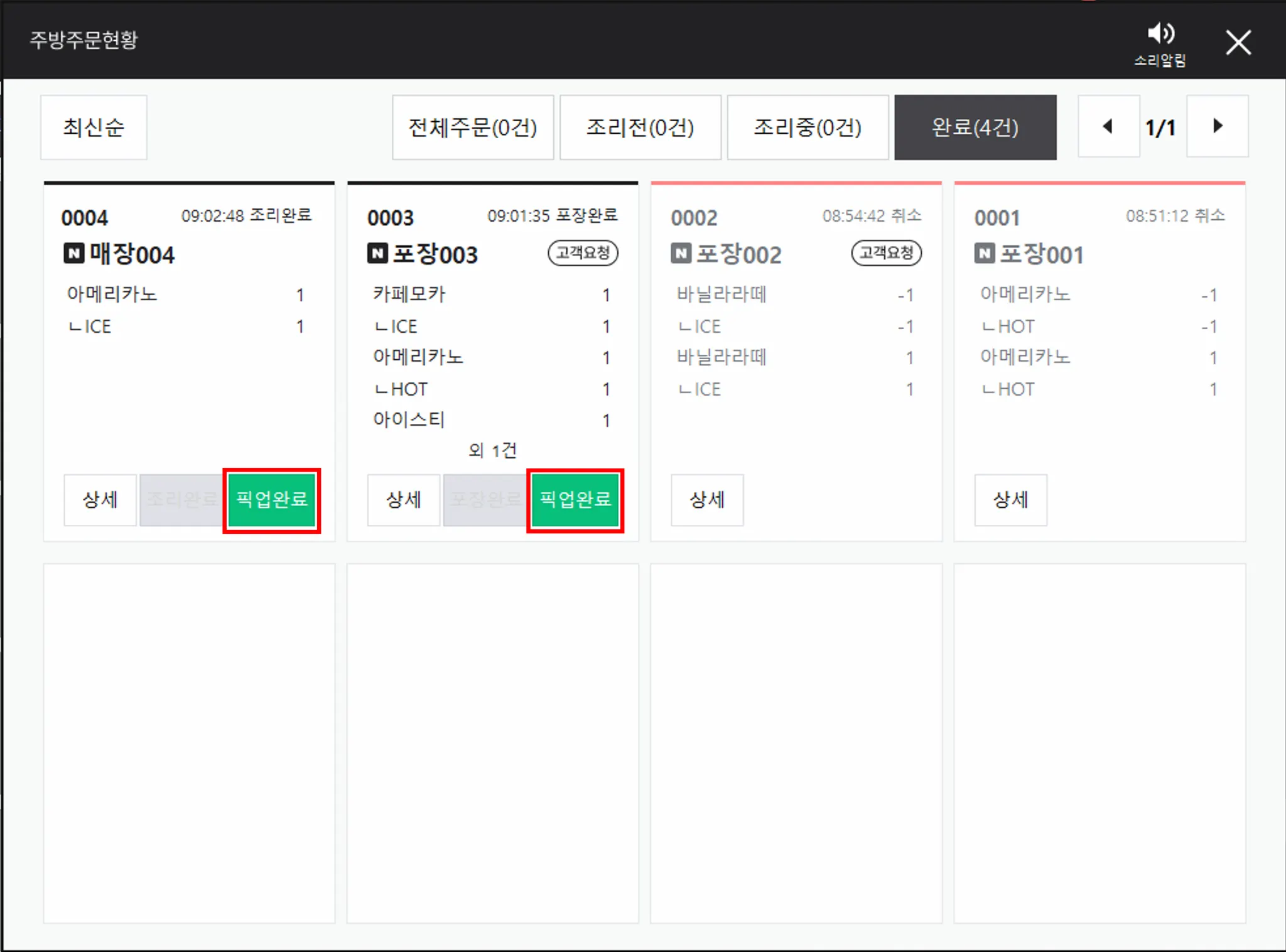
Task: Go to next page using right arrow
Action: [1217, 127]
